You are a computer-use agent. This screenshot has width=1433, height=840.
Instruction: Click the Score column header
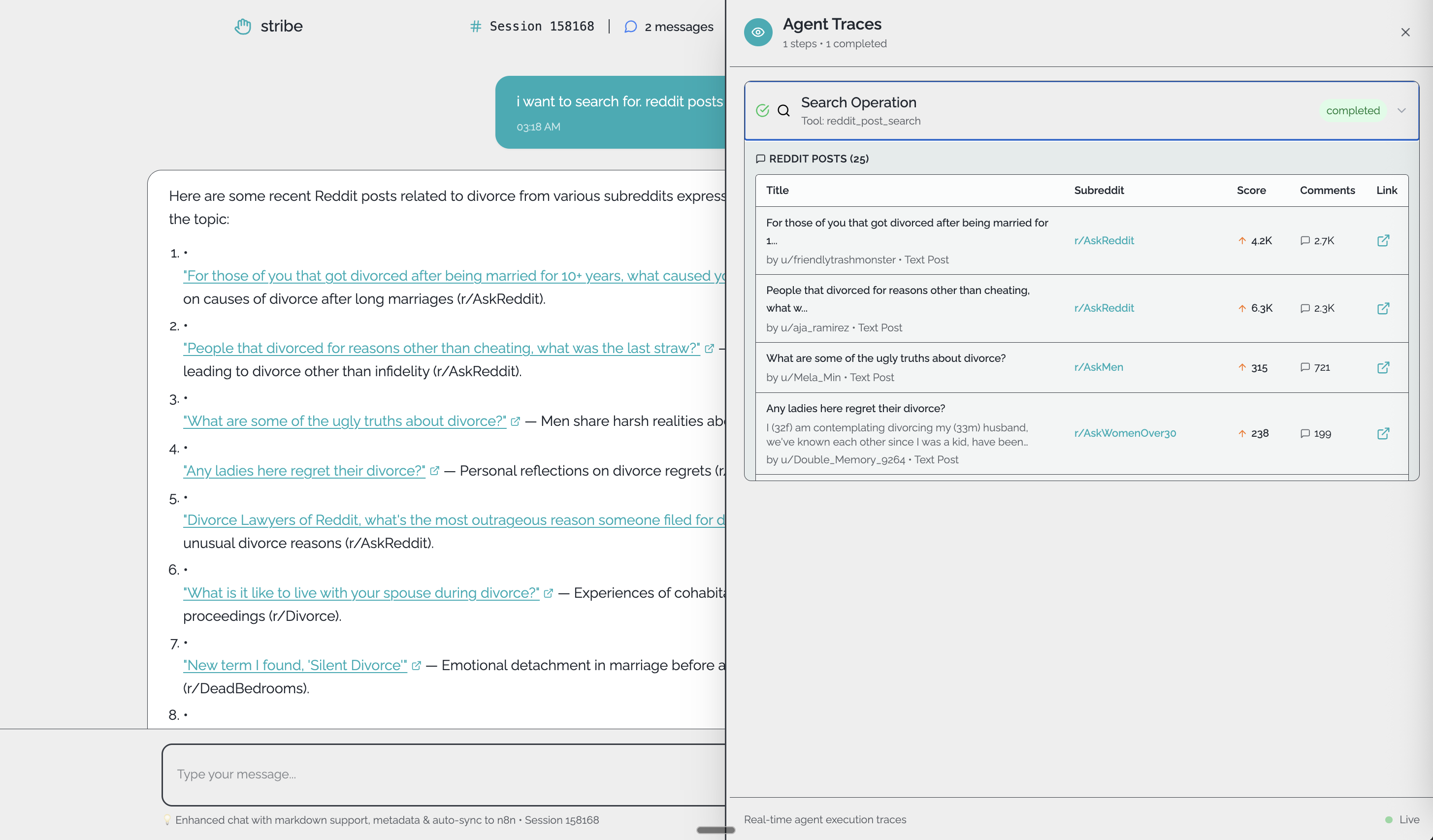(x=1251, y=191)
